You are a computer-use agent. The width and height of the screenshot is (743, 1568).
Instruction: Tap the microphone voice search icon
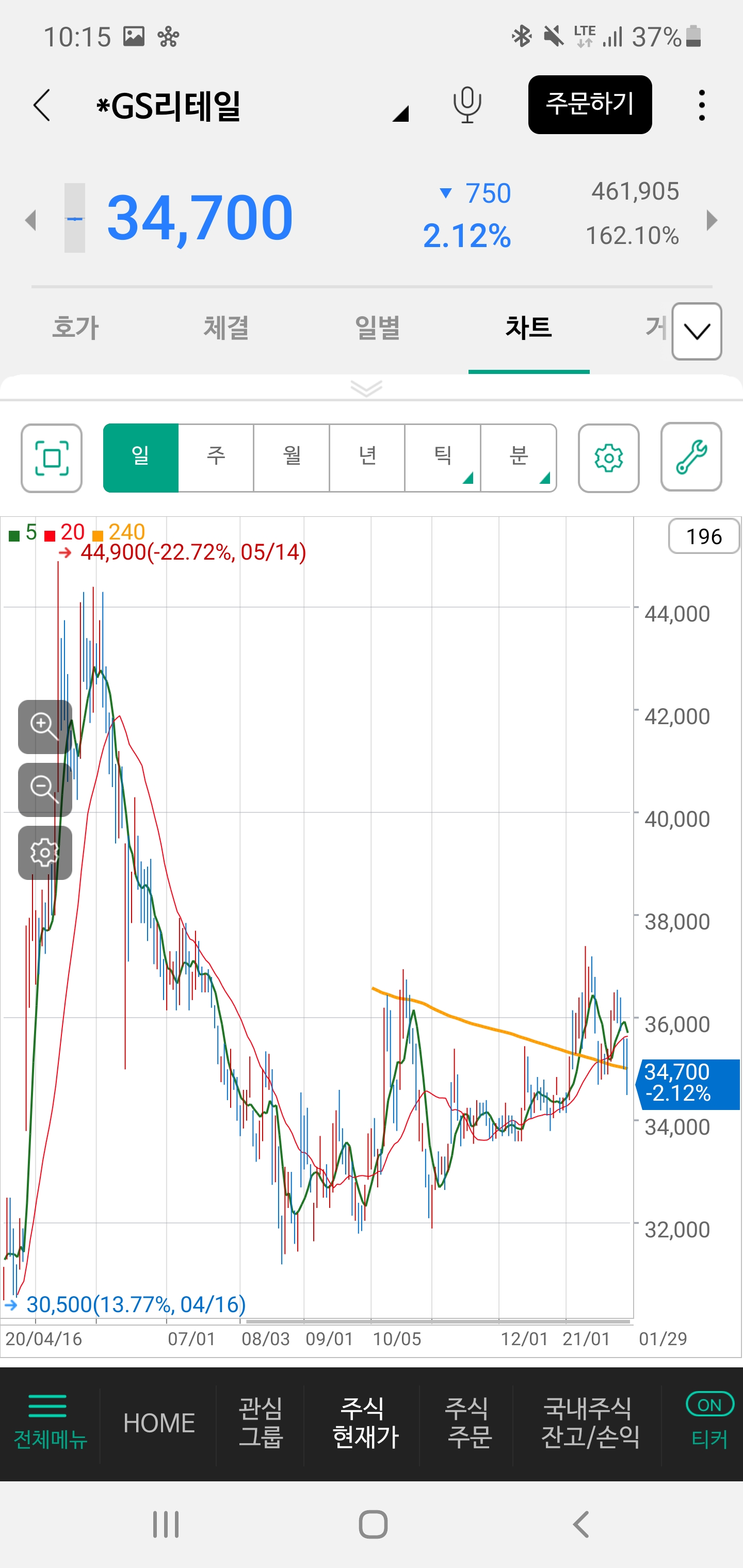pyautogui.click(x=467, y=105)
